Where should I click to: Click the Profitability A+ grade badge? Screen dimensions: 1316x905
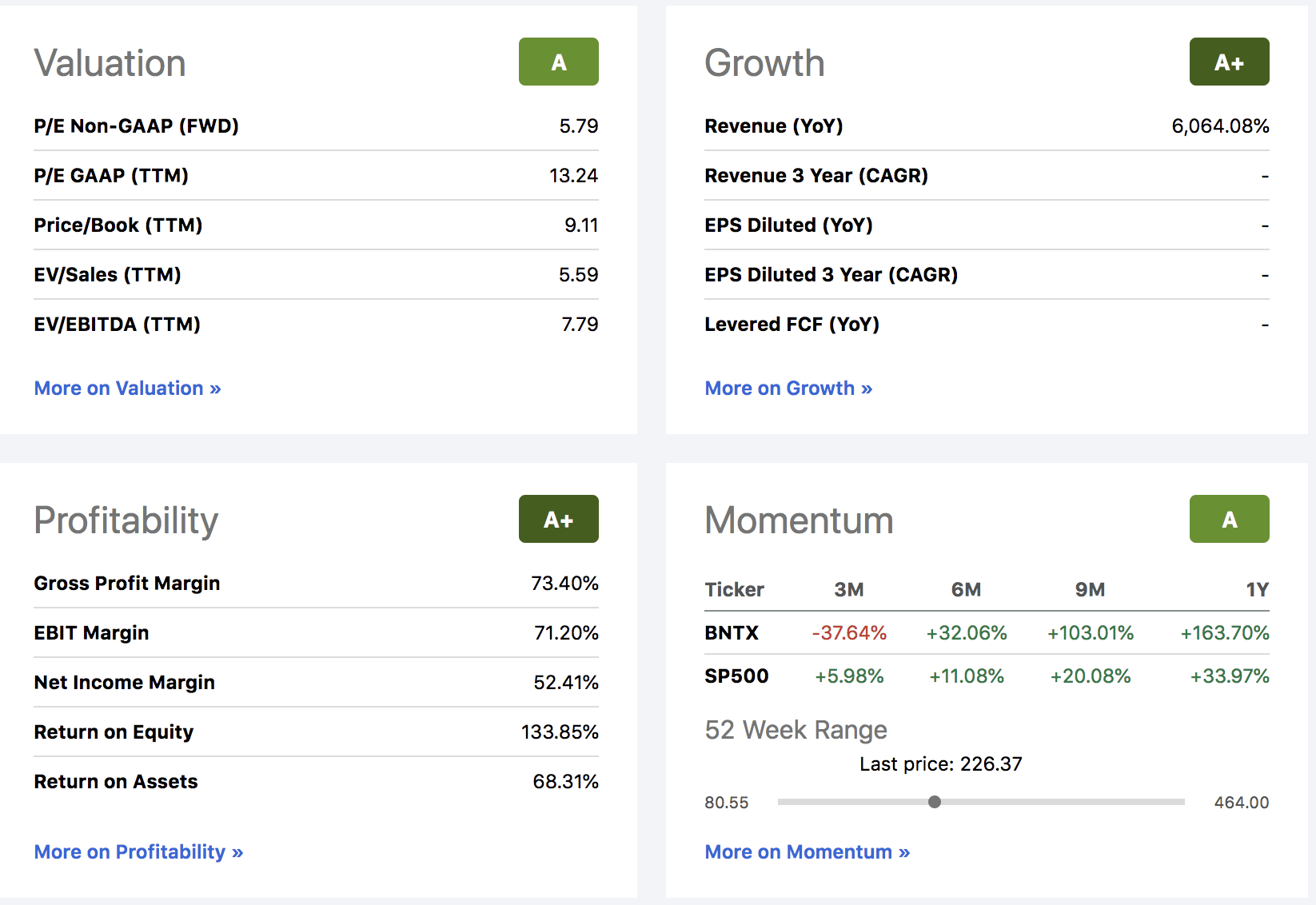(558, 519)
